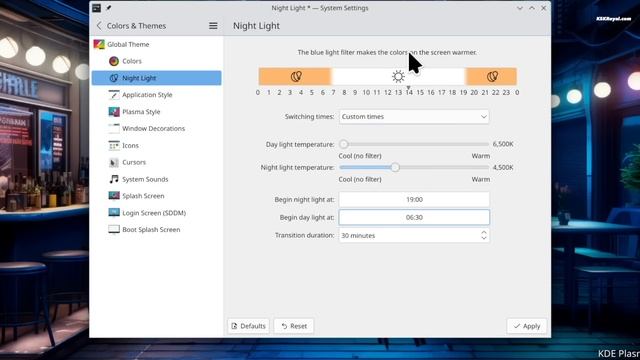The image size is (640, 360).
Task: Open Window Decorations page
Action: pos(157,129)
